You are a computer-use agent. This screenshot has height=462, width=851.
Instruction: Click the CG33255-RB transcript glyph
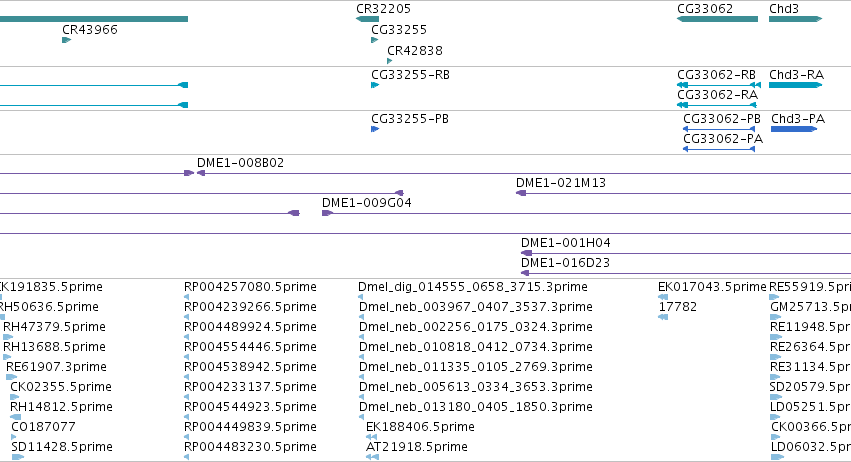(375, 85)
